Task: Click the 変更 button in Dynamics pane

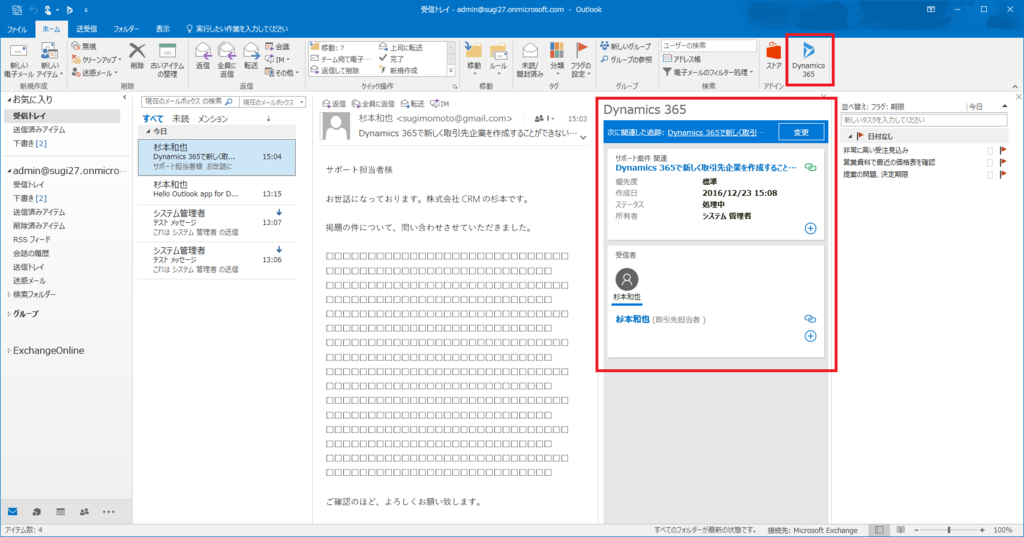Action: 801,132
